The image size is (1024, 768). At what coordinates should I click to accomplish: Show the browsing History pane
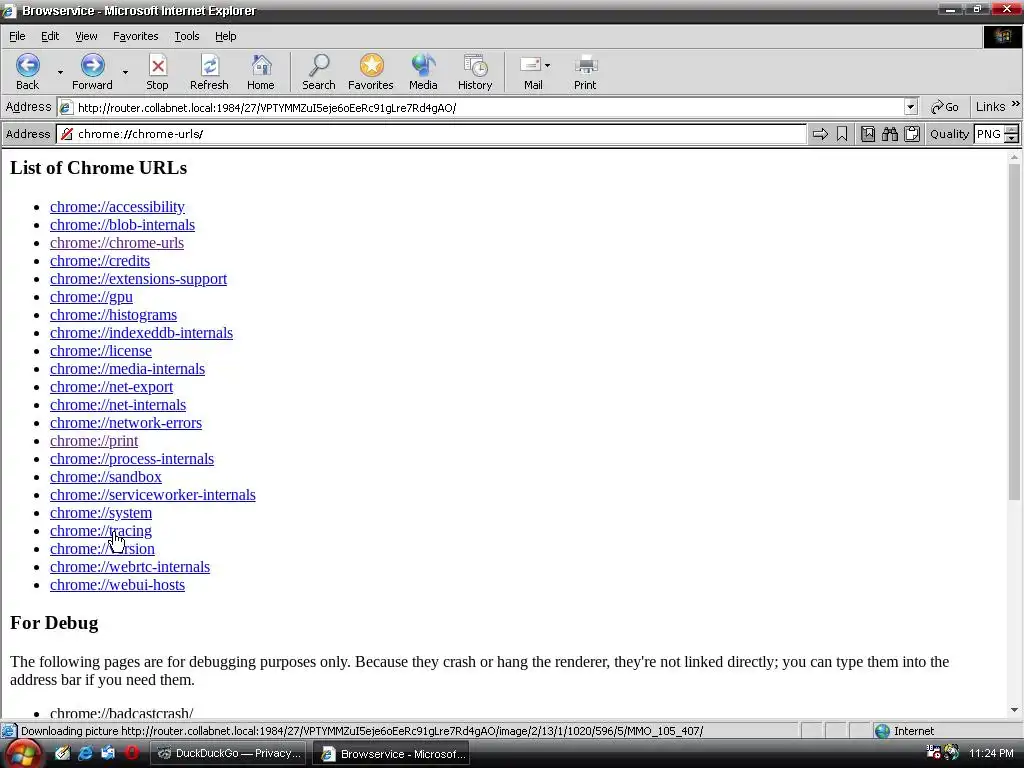475,72
